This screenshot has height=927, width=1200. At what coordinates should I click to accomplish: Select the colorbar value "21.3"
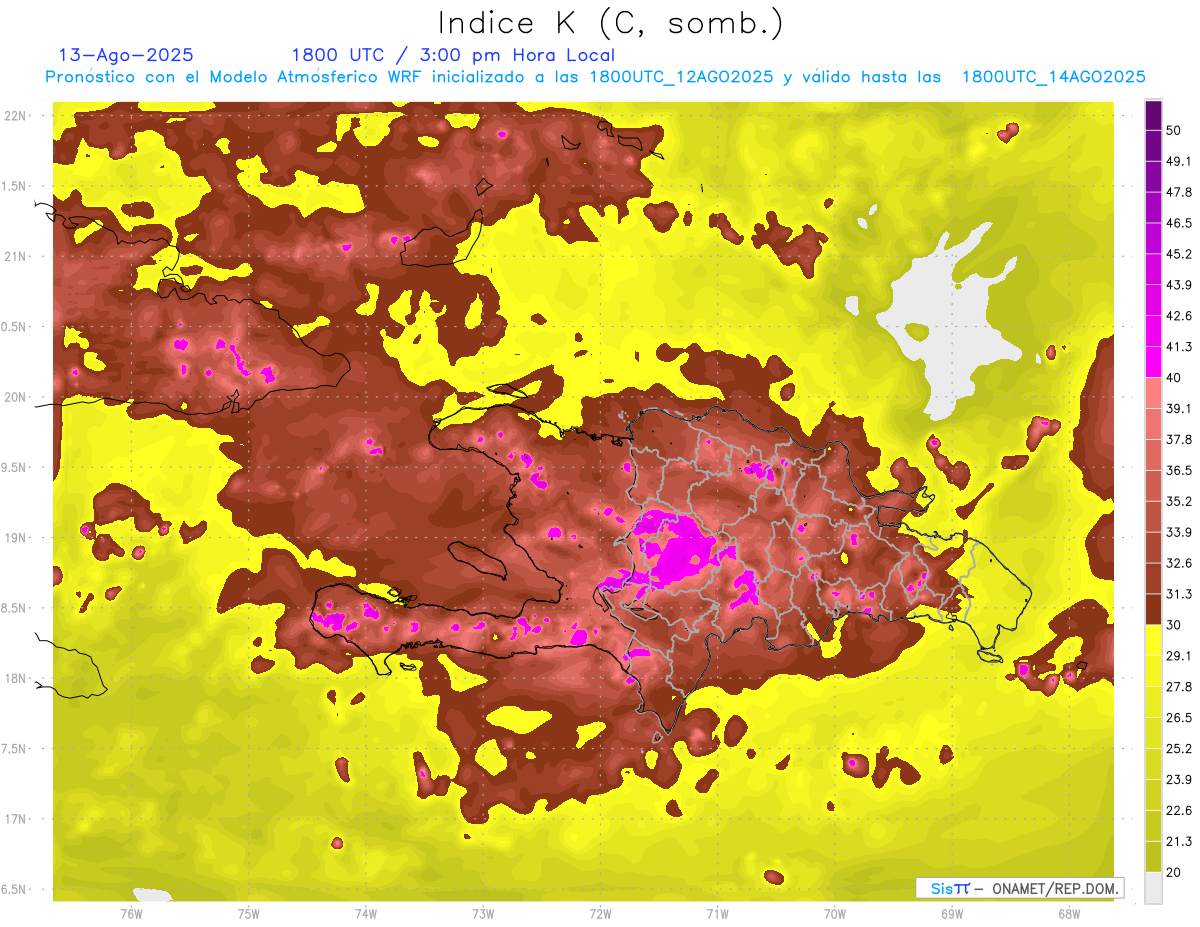coord(1179,841)
